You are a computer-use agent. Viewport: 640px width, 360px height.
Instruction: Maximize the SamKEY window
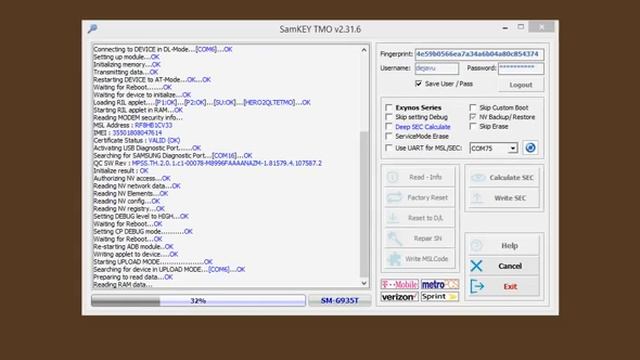pyautogui.click(x=520, y=27)
